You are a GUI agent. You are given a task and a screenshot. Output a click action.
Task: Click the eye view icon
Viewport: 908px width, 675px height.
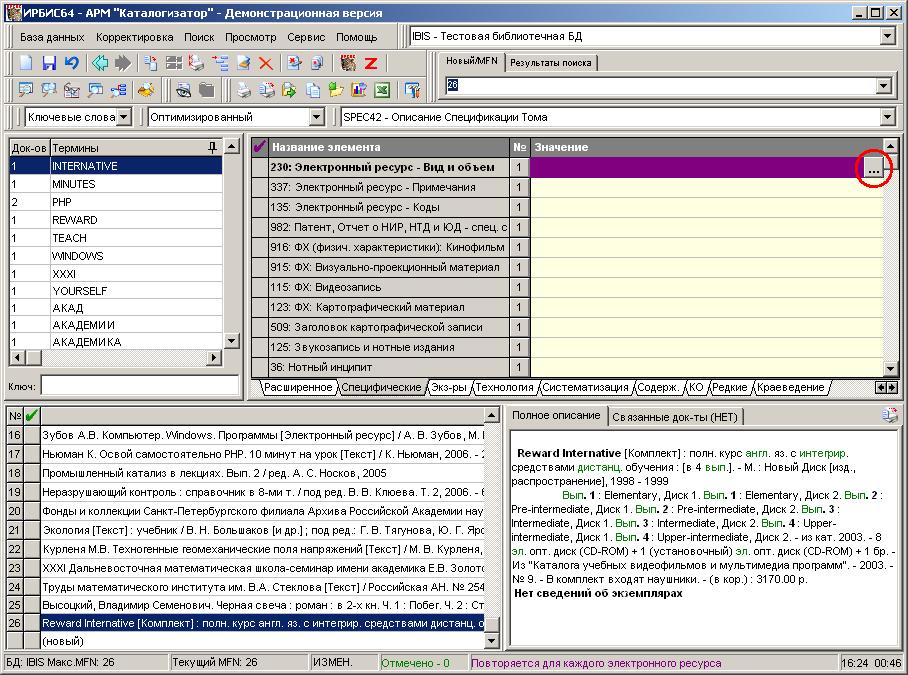(184, 90)
